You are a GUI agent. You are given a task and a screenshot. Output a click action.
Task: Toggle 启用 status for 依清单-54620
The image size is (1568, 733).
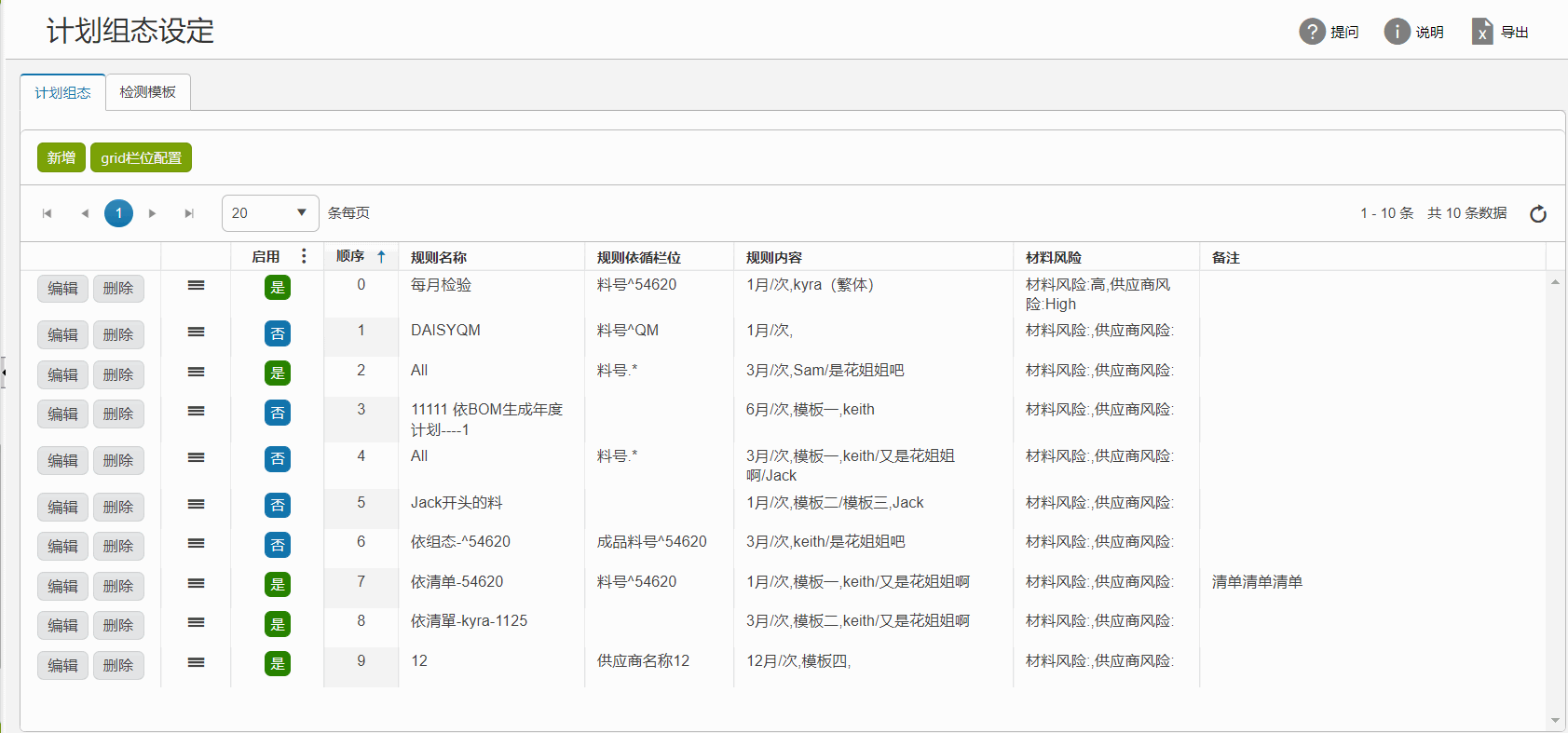click(278, 585)
